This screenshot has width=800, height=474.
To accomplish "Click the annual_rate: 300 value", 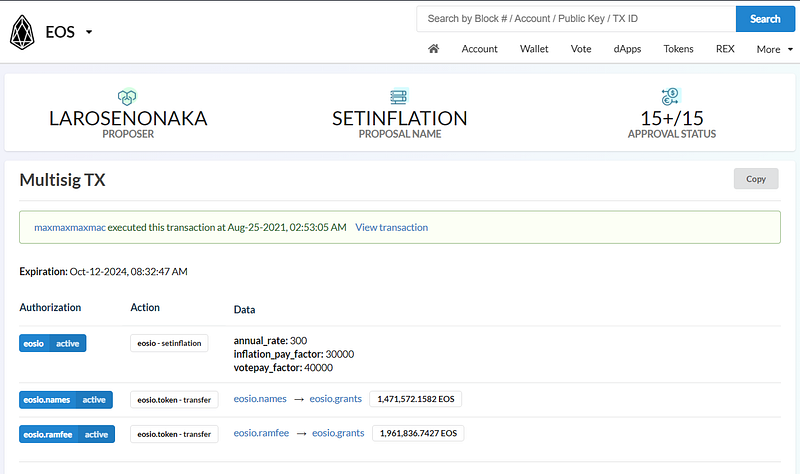I will pyautogui.click(x=270, y=340).
